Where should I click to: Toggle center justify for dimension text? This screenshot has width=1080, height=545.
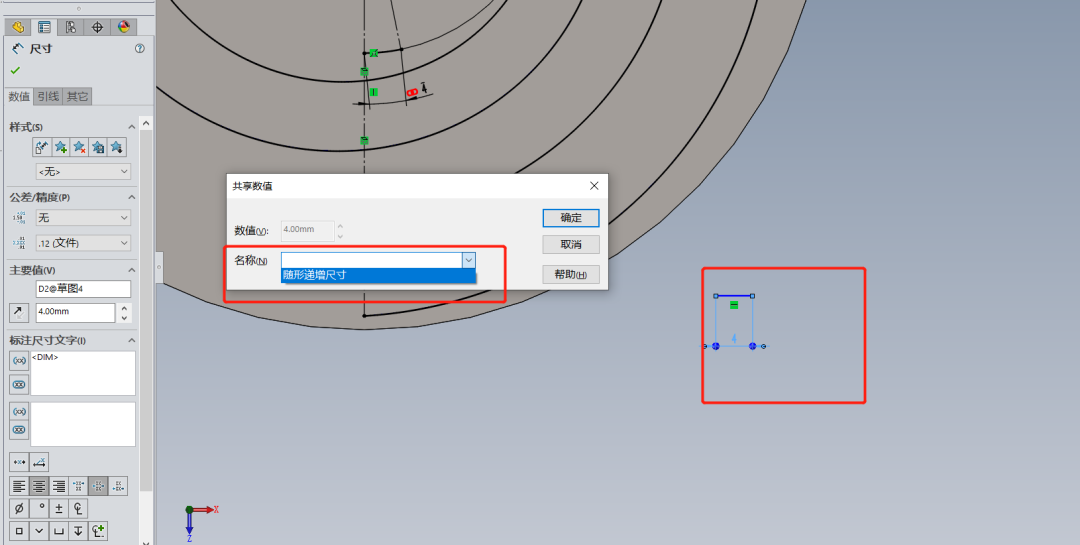coord(39,486)
